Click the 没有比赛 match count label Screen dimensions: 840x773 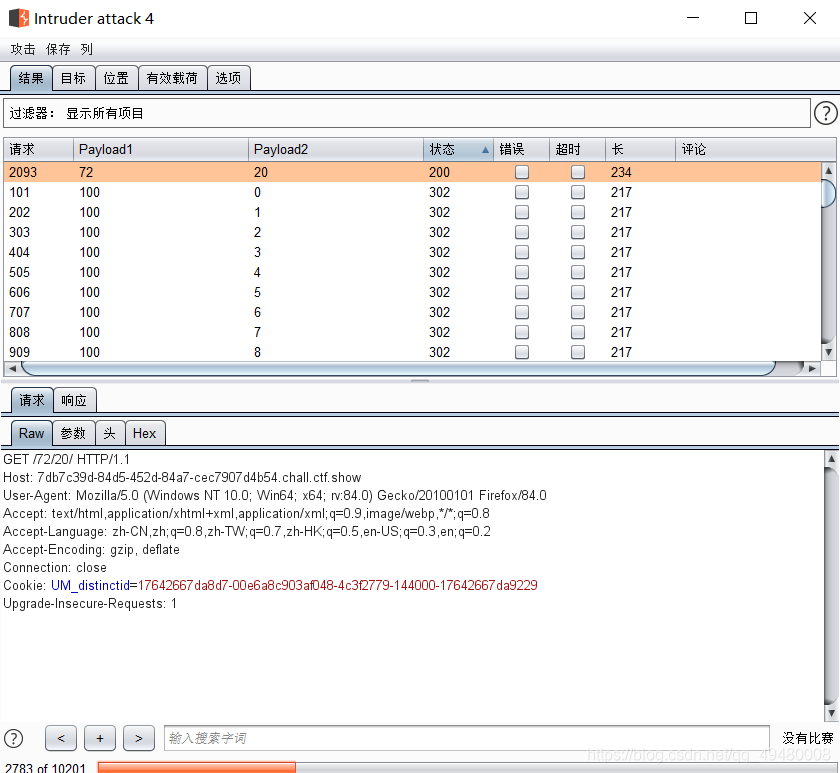point(807,738)
